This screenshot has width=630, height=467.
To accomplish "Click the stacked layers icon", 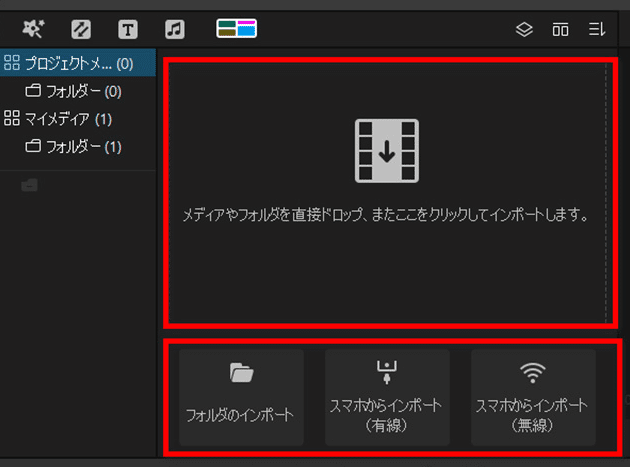I will point(524,29).
